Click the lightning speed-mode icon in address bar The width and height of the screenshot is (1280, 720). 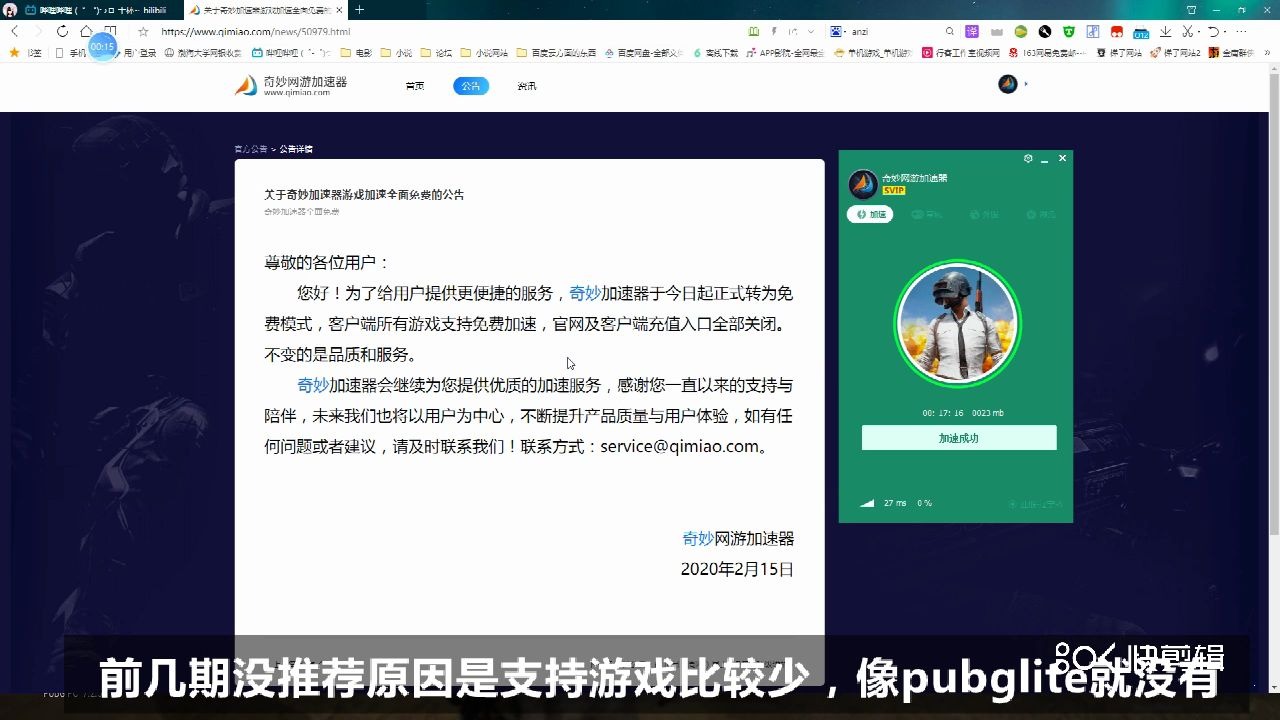pyautogui.click(x=774, y=32)
